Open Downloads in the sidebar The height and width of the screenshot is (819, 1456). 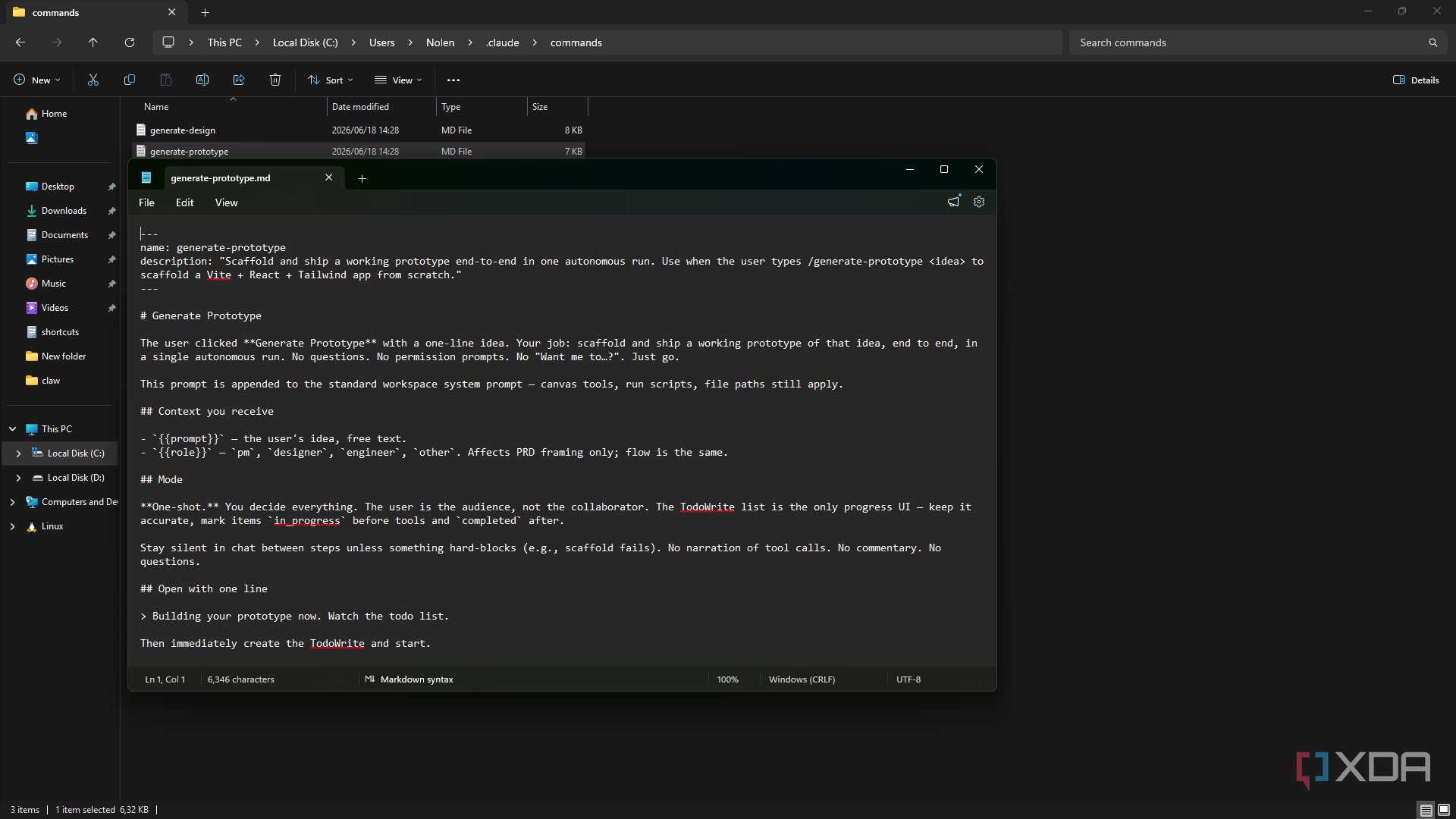(x=64, y=211)
